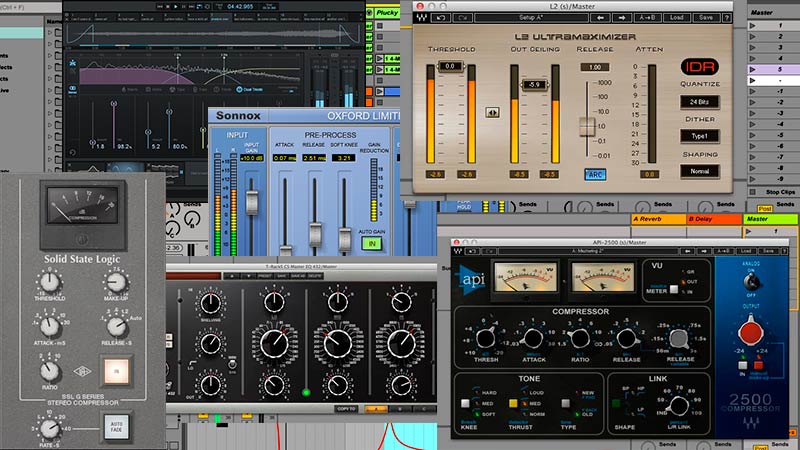Open Dither Type1 selector in L2
Image resolution: width=800 pixels, height=450 pixels.
[x=699, y=136]
